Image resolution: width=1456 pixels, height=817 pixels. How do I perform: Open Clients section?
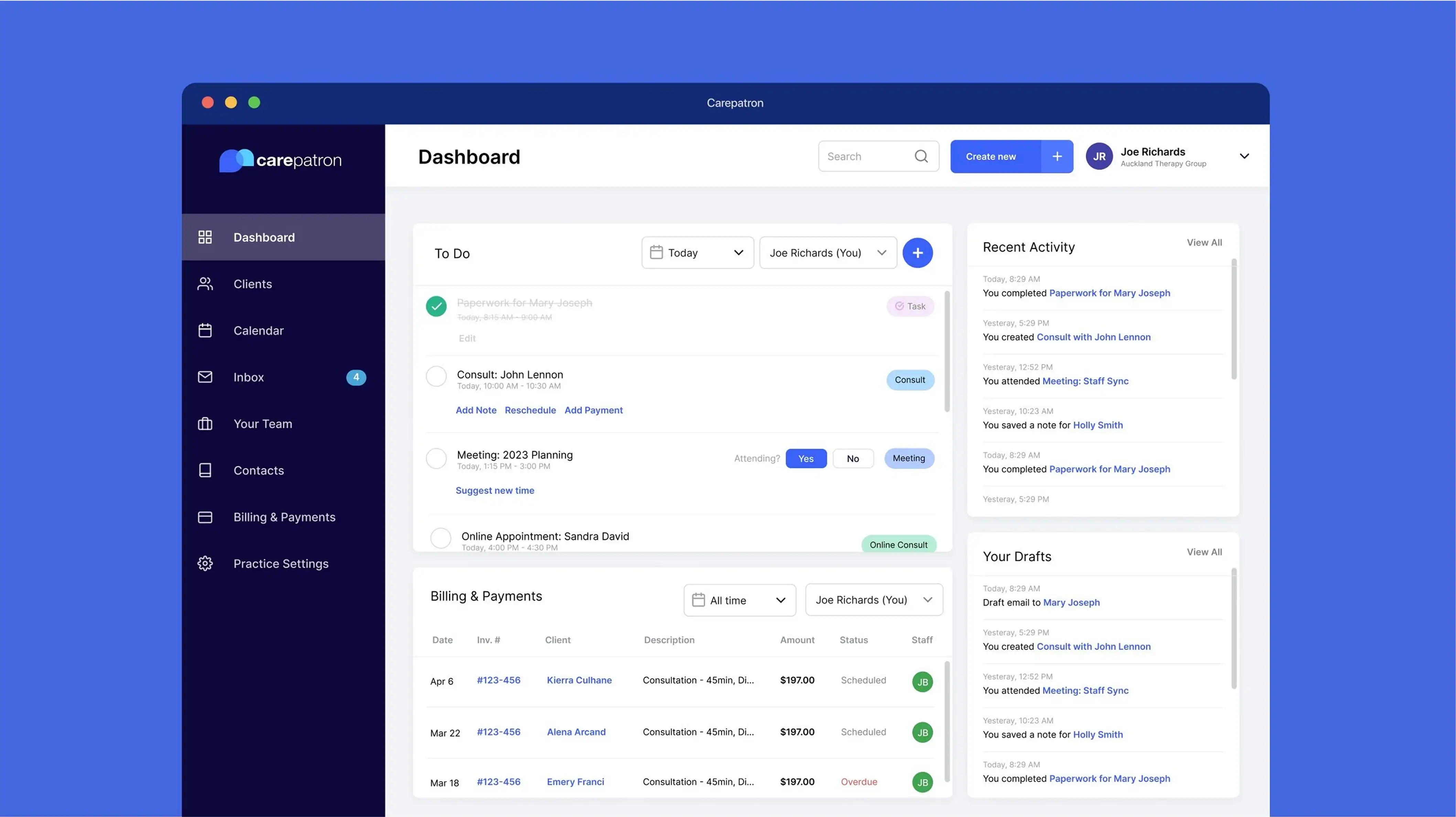(x=283, y=284)
